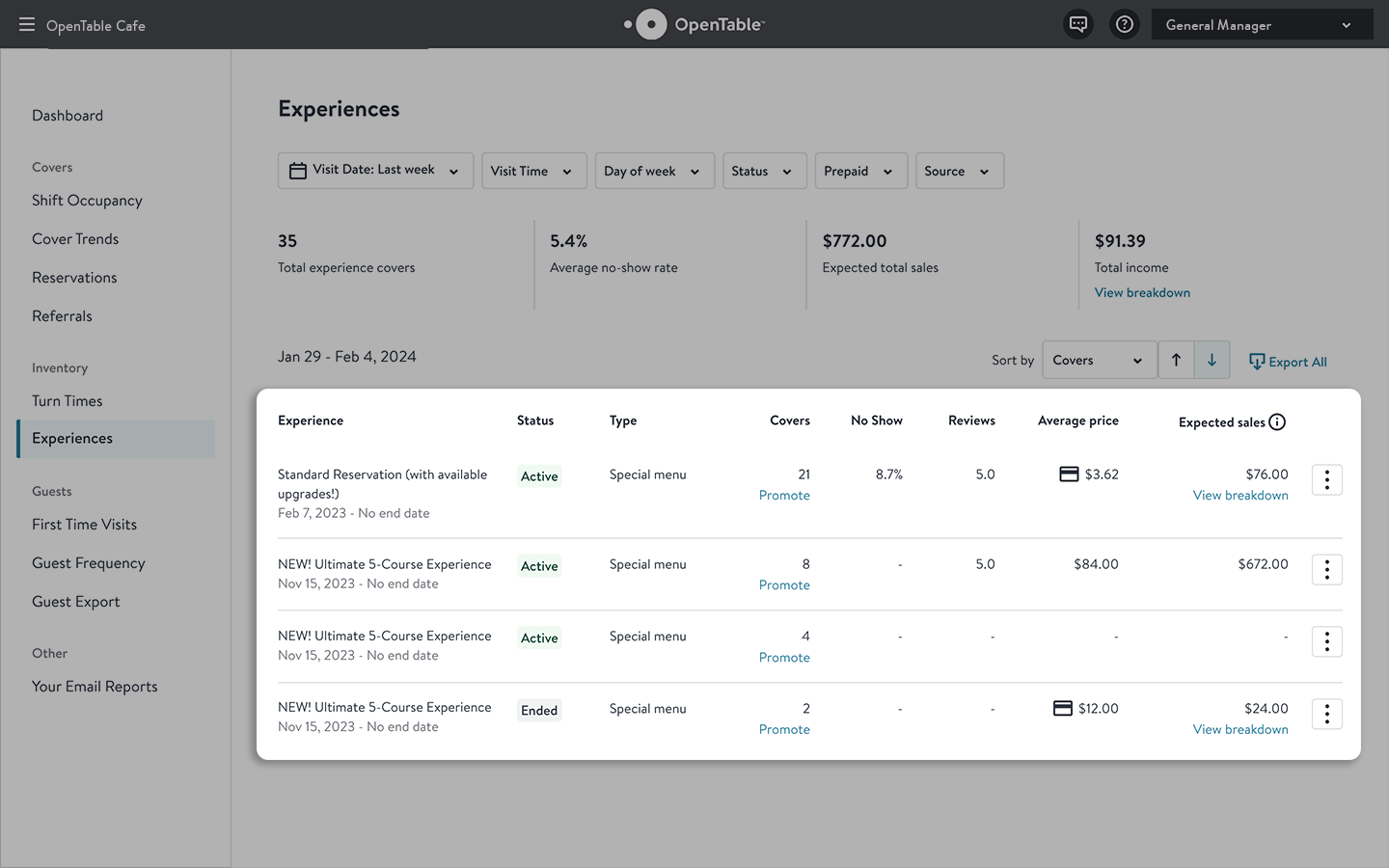The image size is (1389, 868).
Task: Open the Sort by Covers dropdown
Action: 1100,360
